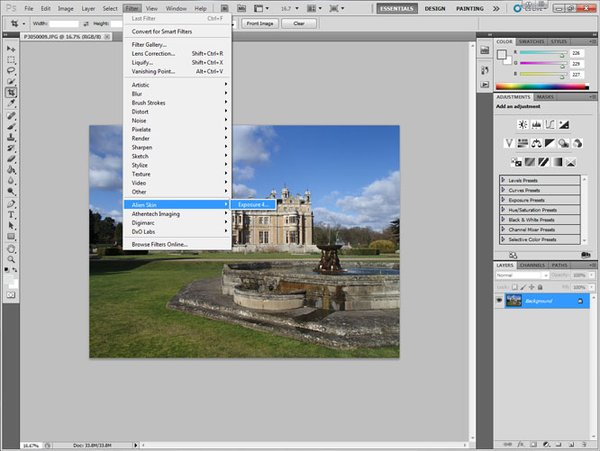The height and width of the screenshot is (451, 600).
Task: Select the Type tool
Action: click(x=10, y=214)
